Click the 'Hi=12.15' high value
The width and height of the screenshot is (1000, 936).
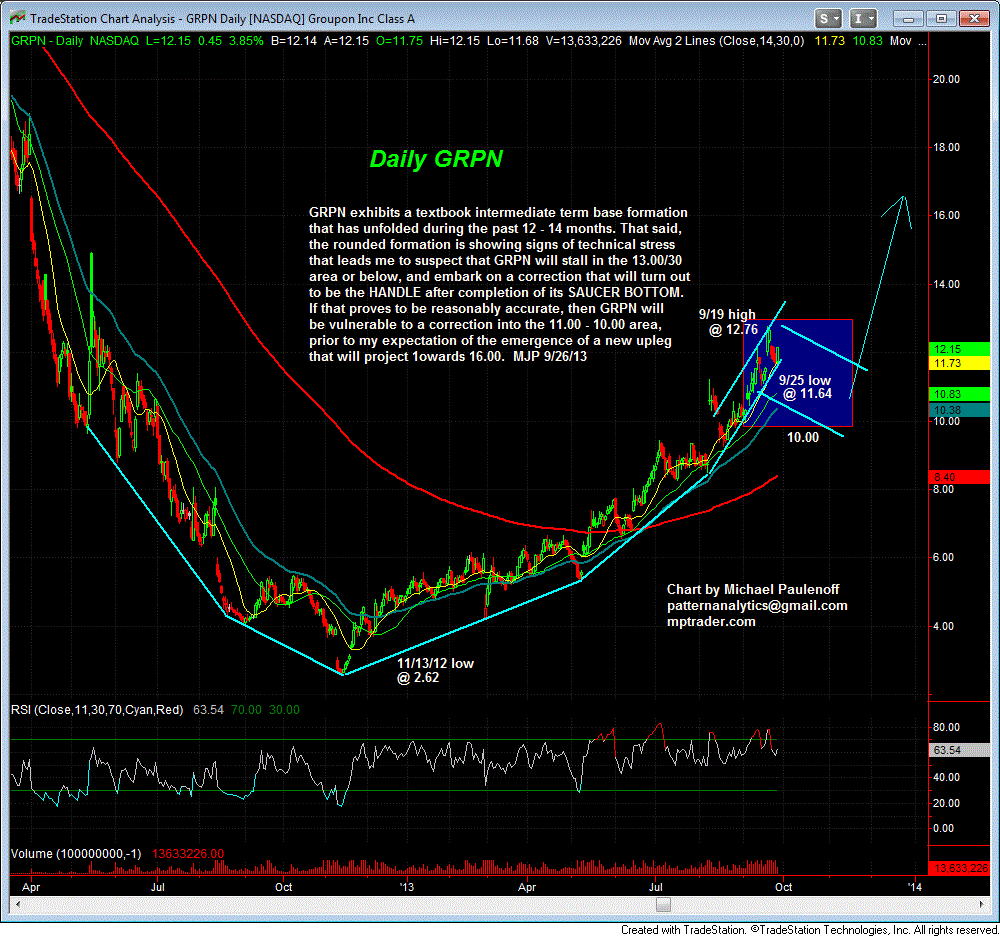455,41
